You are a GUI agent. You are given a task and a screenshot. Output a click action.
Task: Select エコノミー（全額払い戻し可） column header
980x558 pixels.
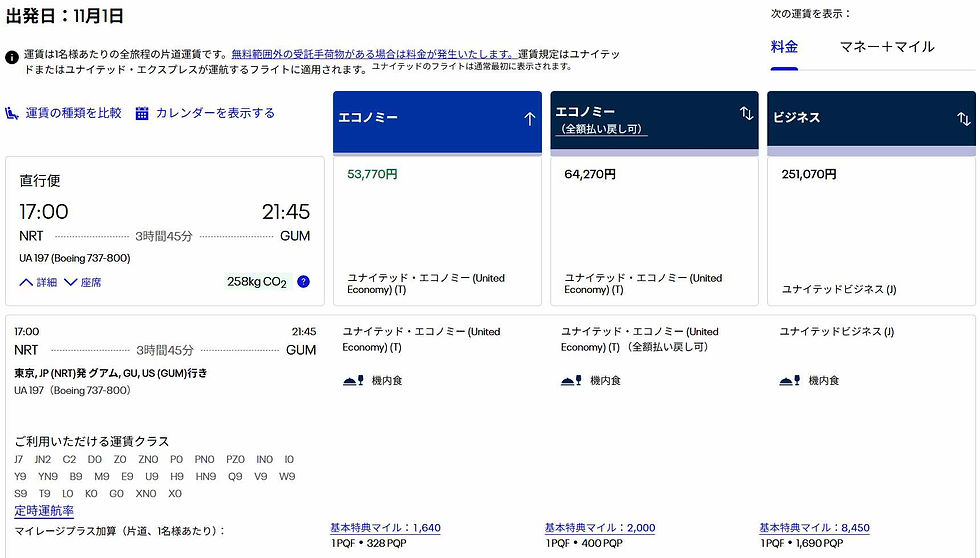click(654, 122)
